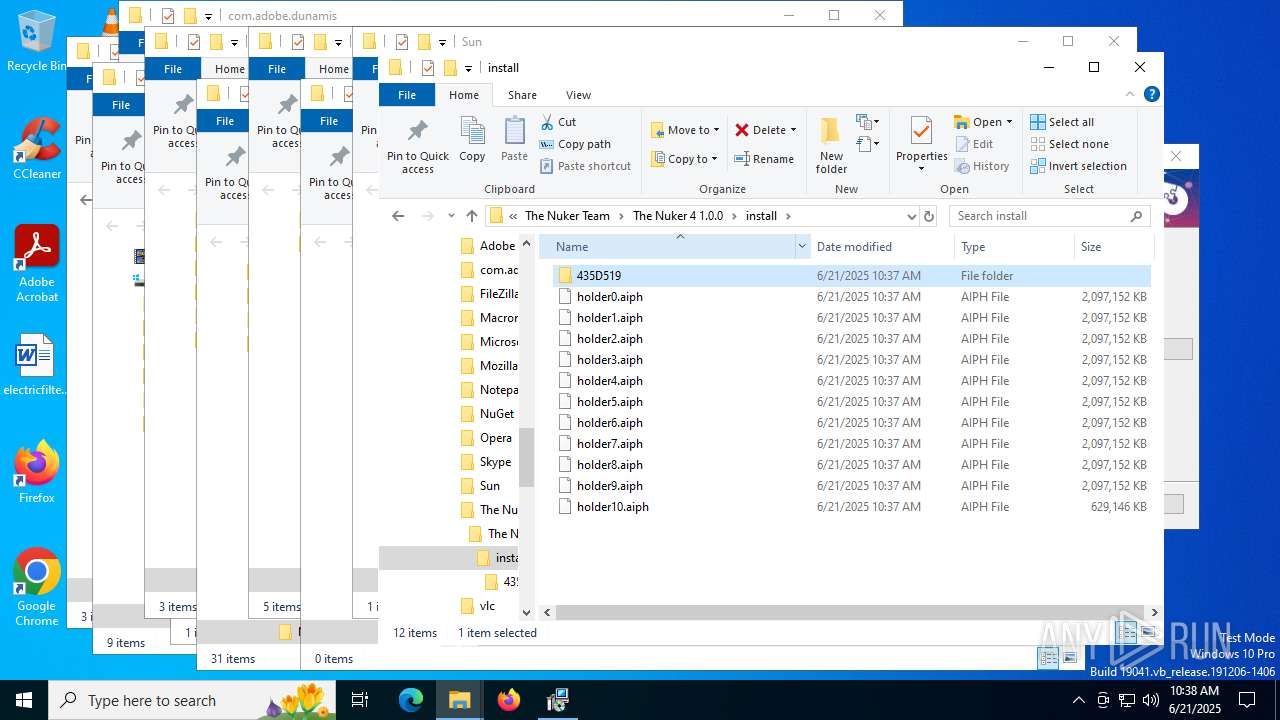Sort by the Name column header

(668, 247)
